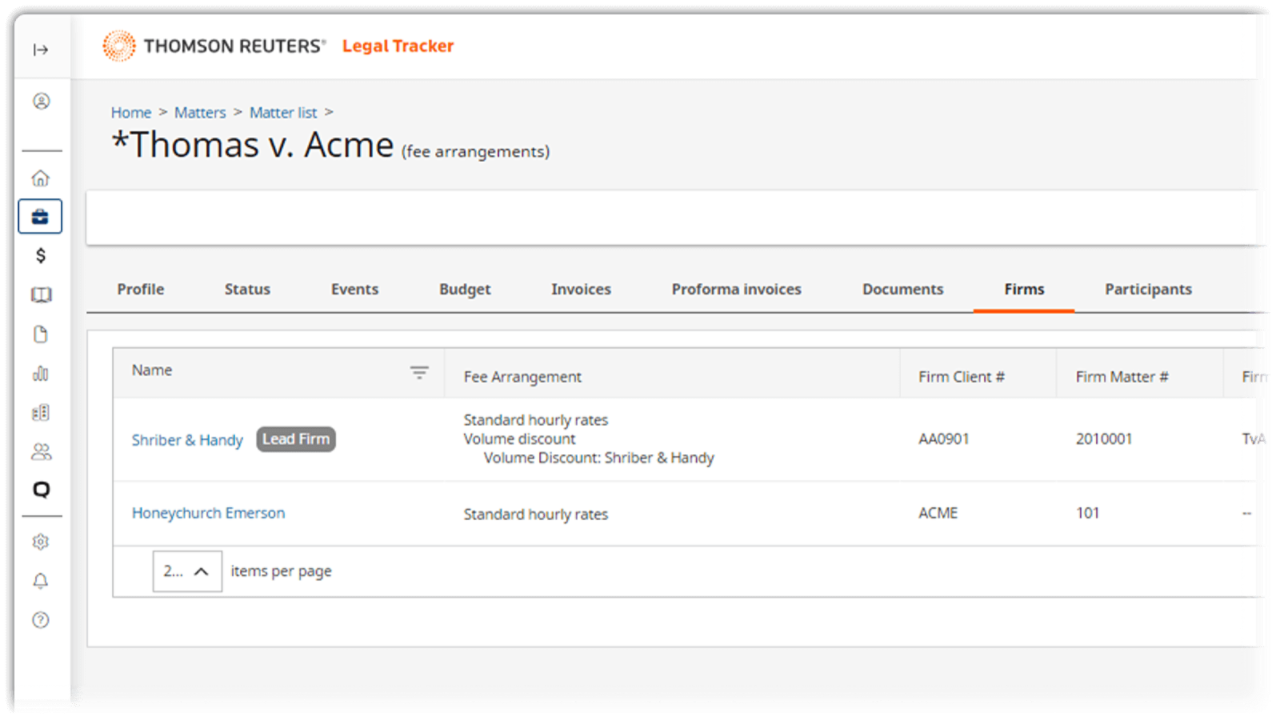Open the notifications bell icon
1280x720 pixels.
click(41, 581)
